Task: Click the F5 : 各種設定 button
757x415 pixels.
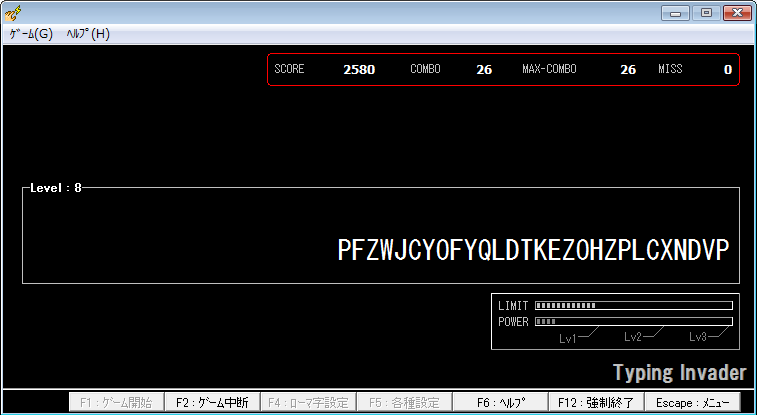Action: pyautogui.click(x=404, y=402)
